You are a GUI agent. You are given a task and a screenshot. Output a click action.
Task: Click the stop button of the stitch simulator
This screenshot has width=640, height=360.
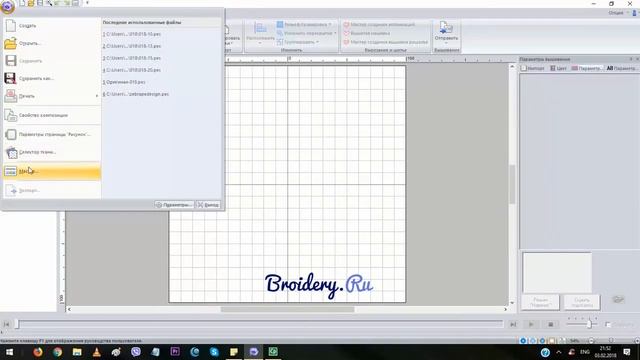[551, 324]
